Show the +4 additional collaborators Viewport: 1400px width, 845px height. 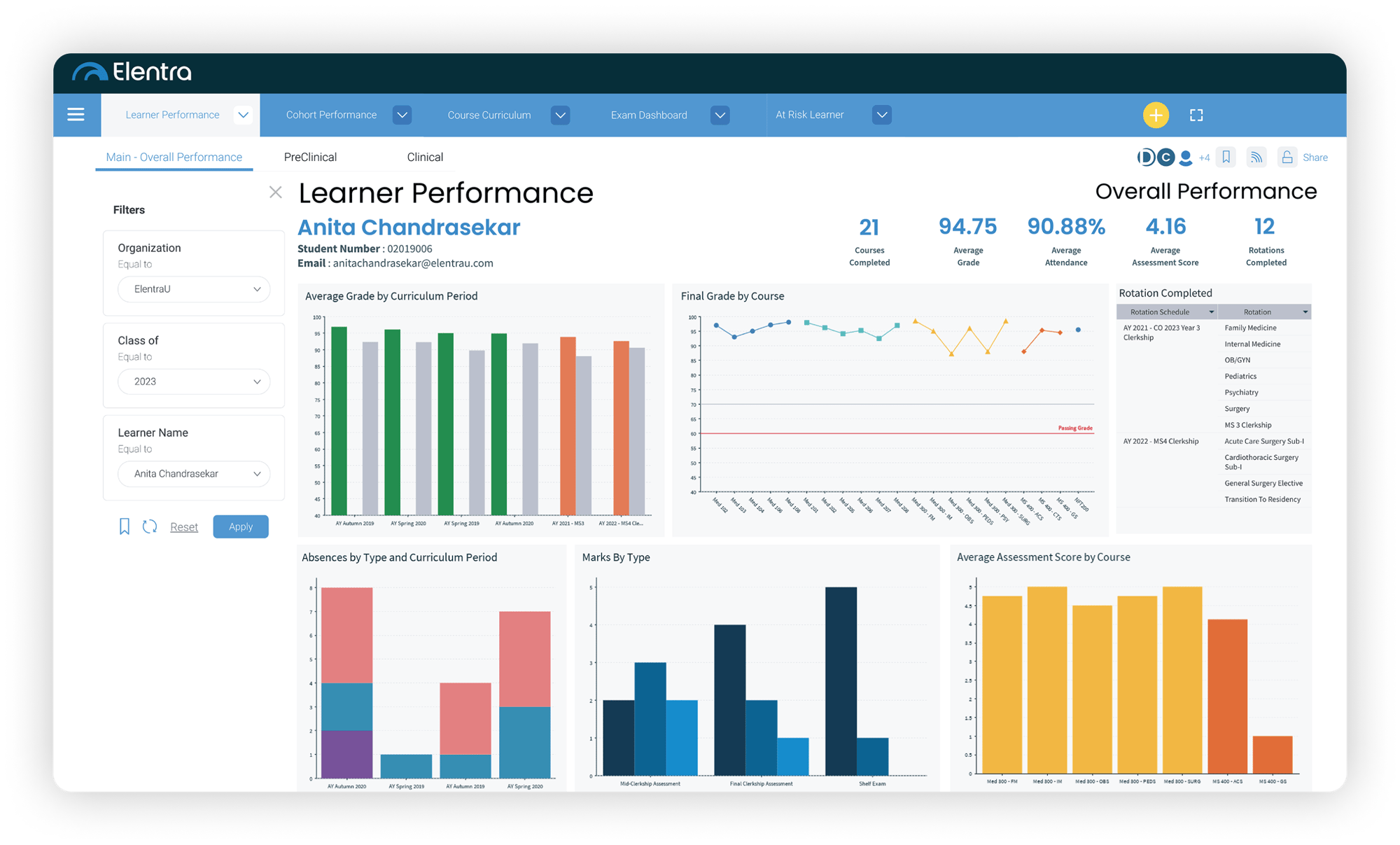pos(1204,158)
